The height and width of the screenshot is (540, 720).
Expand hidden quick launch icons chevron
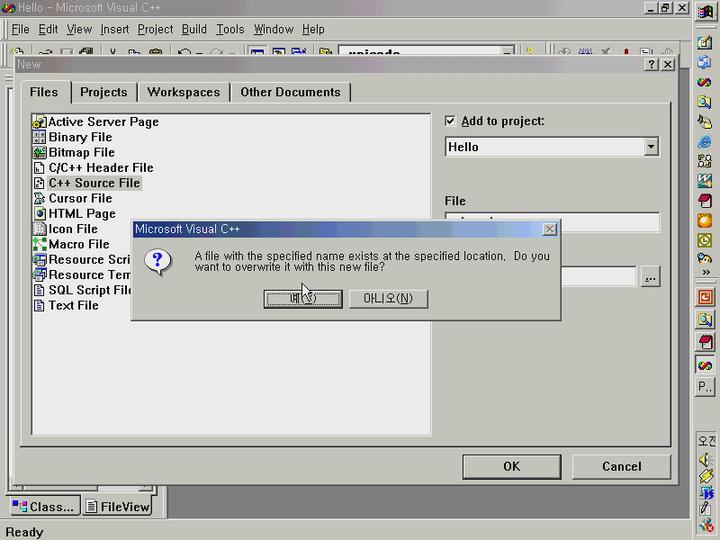click(706, 272)
